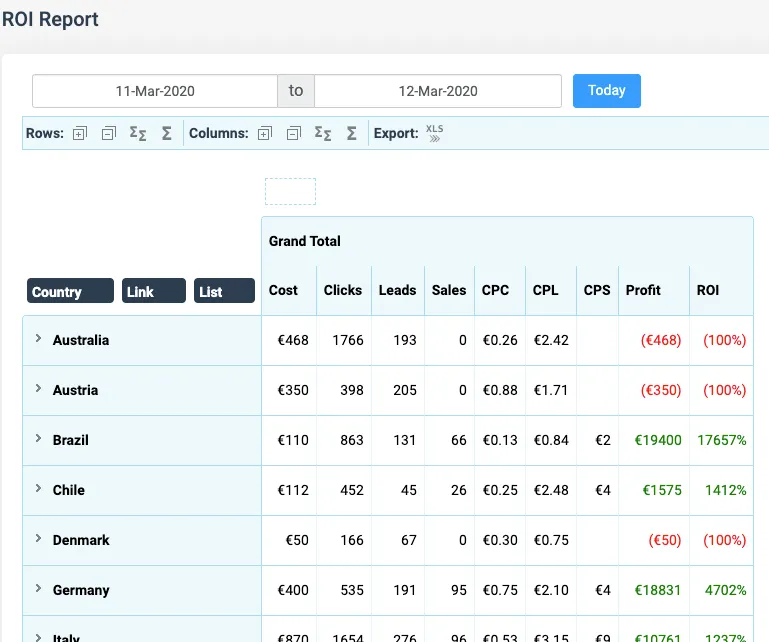This screenshot has width=769, height=642.
Task: Click Germany sales 95
Action: pos(459,590)
